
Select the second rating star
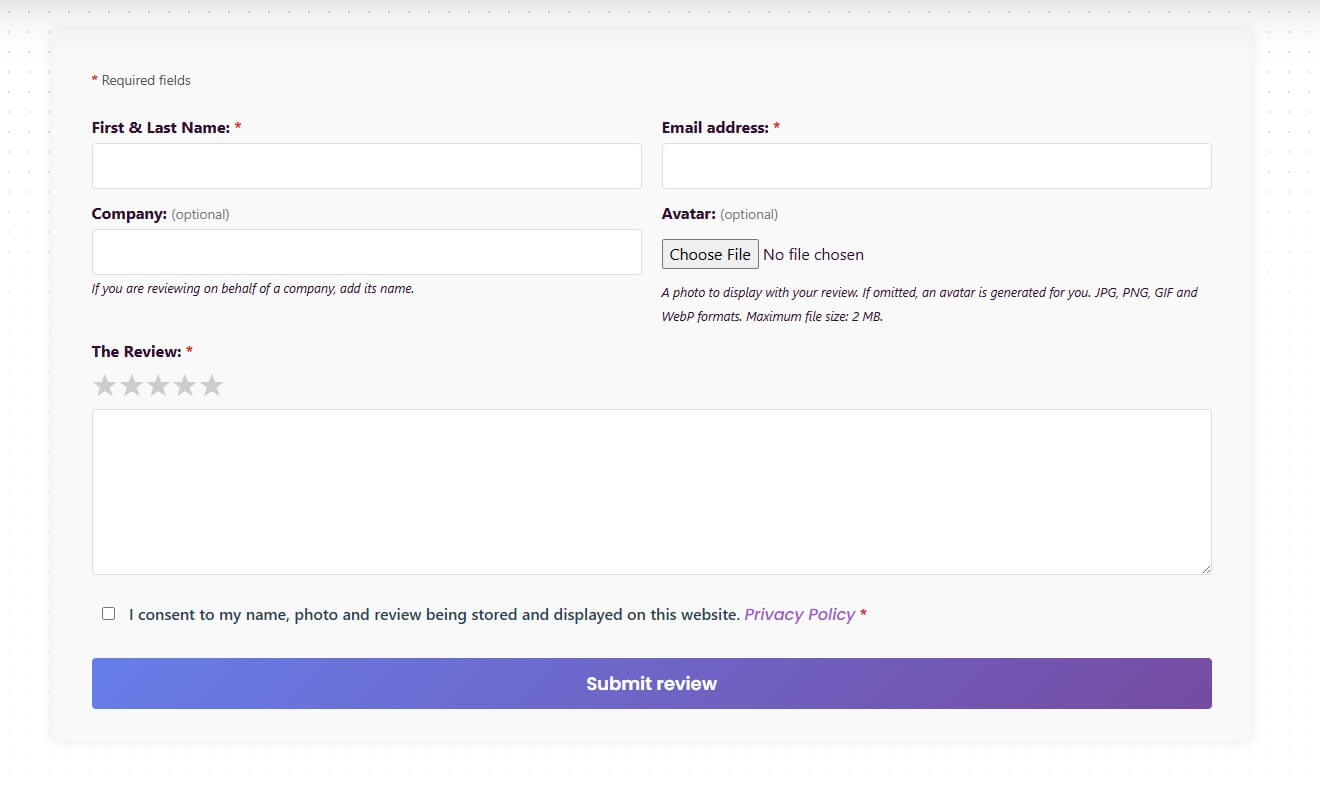coord(131,386)
